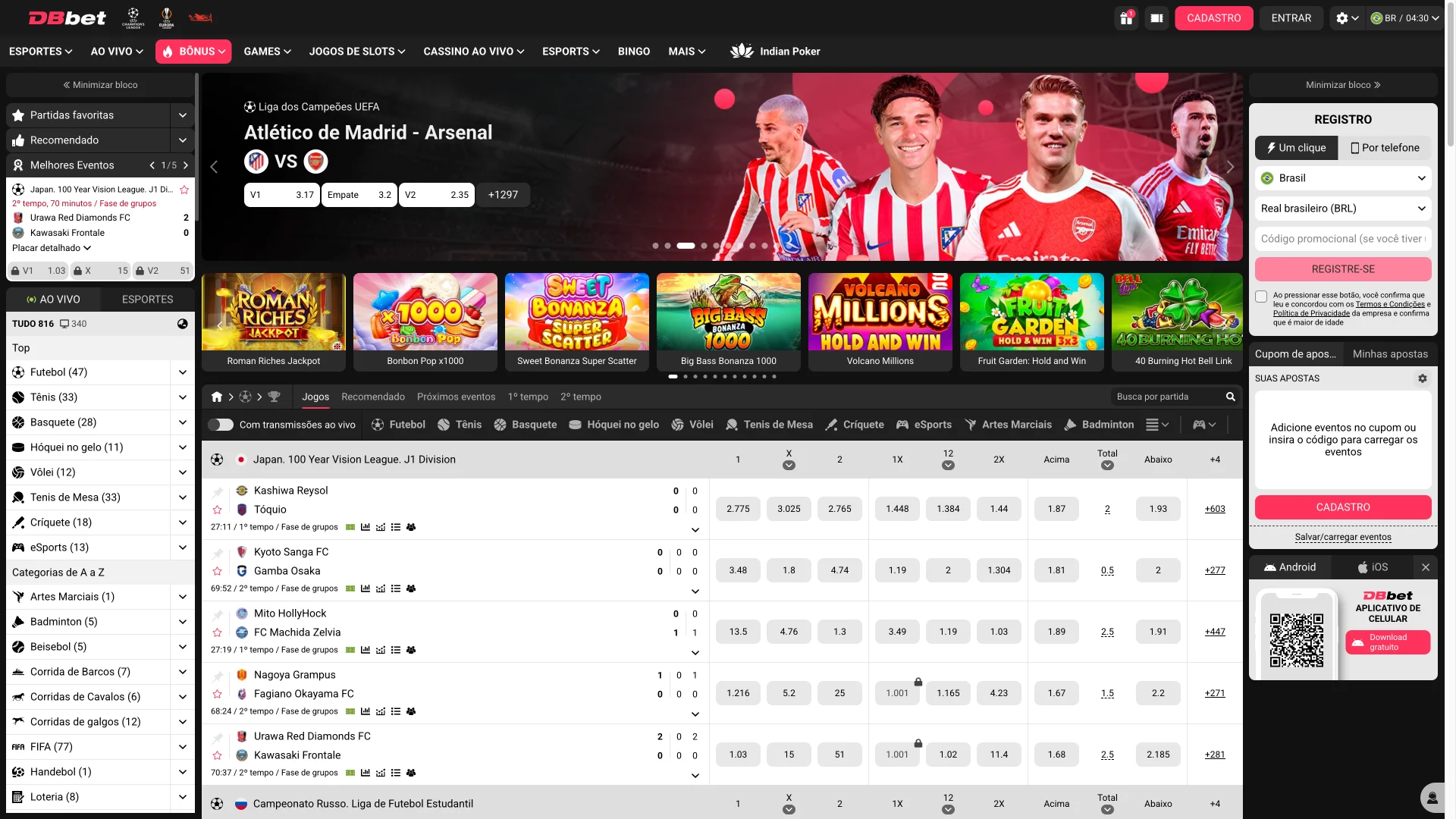Click the Código promocional input field
1456x819 pixels.
(x=1343, y=239)
